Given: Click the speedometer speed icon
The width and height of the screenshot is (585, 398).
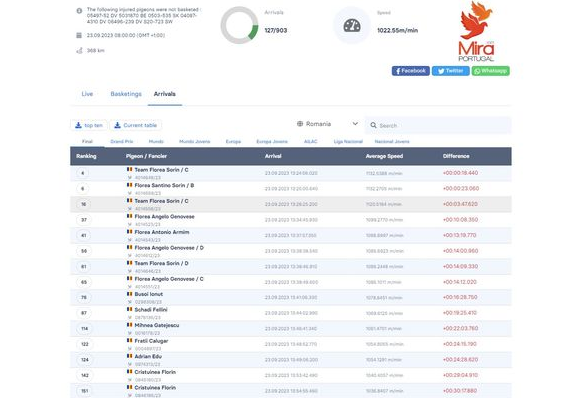Looking at the screenshot, I should [x=352, y=25].
